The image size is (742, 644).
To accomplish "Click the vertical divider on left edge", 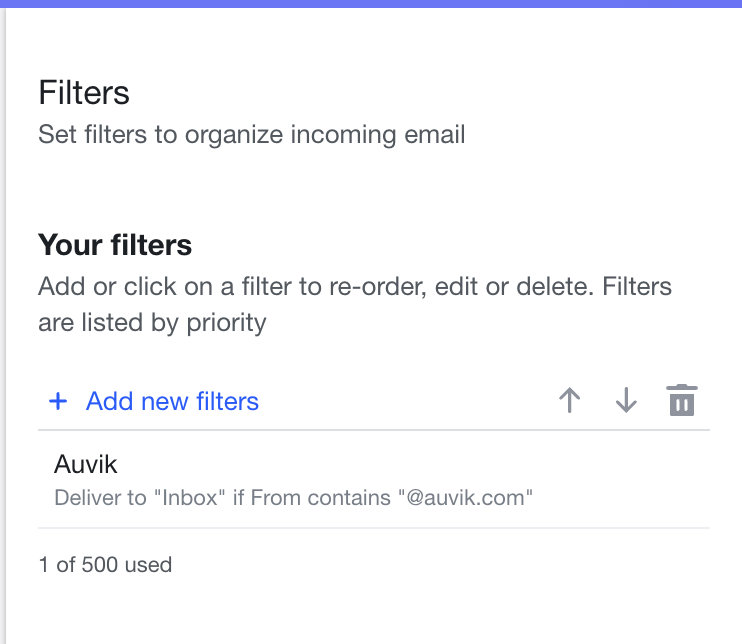I will tap(4, 326).
